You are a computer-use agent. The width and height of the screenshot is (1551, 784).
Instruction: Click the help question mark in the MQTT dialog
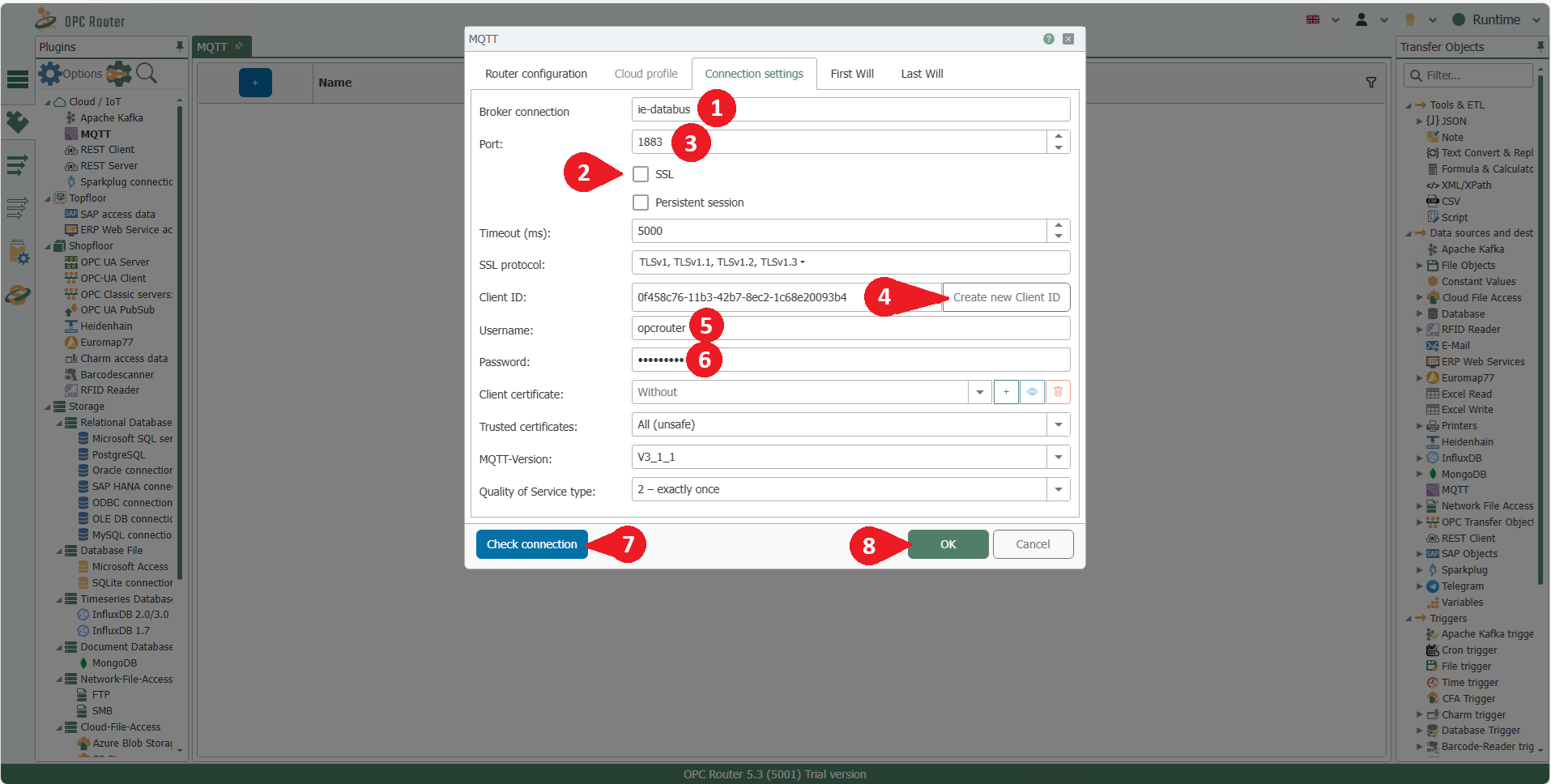coord(1049,39)
